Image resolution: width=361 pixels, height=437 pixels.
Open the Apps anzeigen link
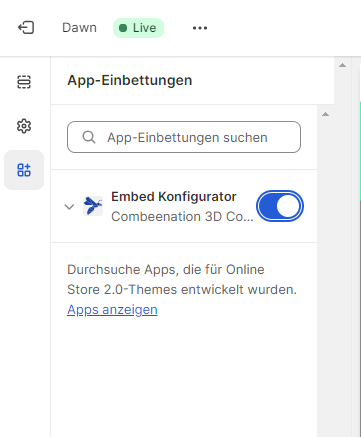click(112, 310)
